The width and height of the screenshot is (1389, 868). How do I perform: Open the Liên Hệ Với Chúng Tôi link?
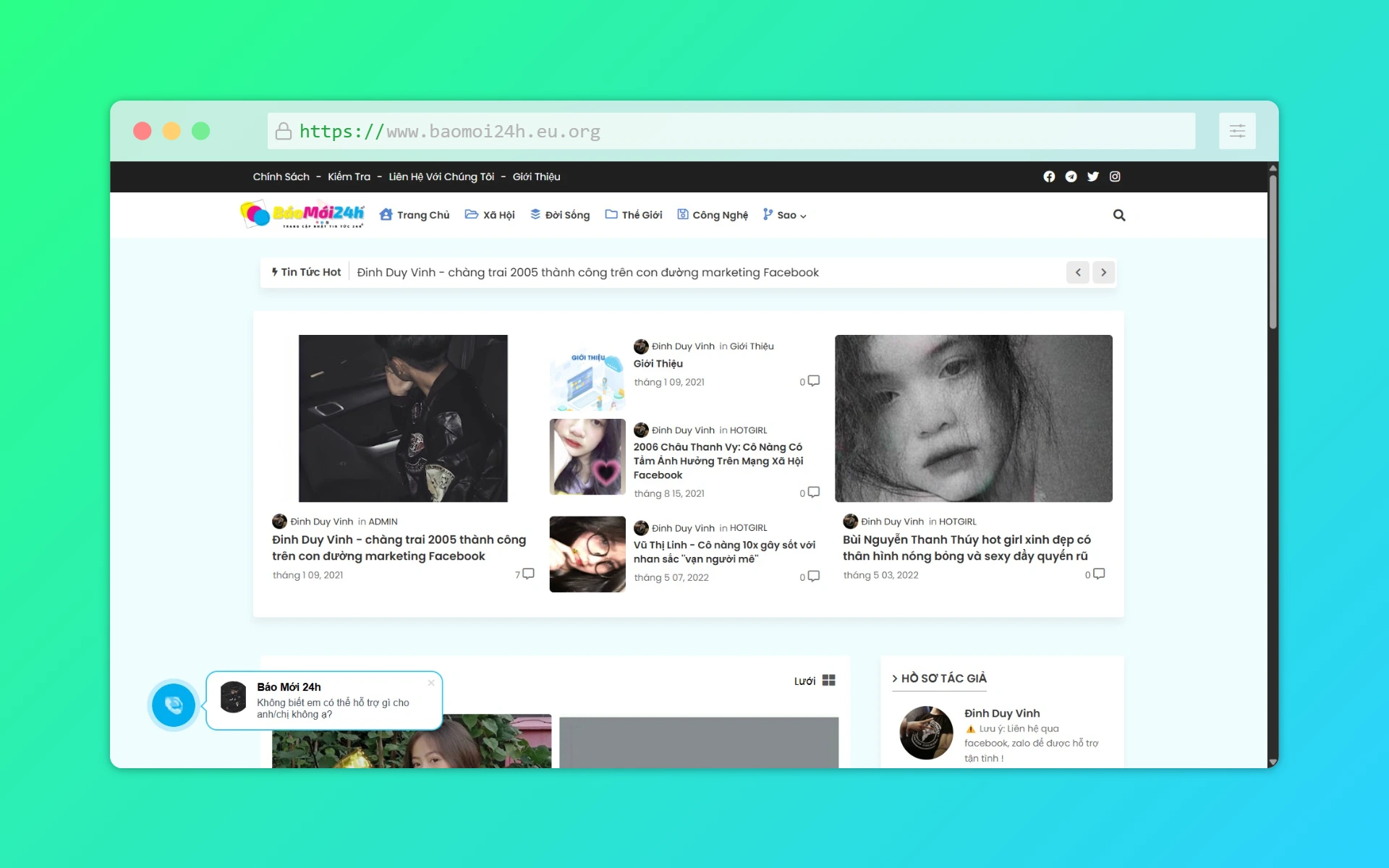click(441, 176)
